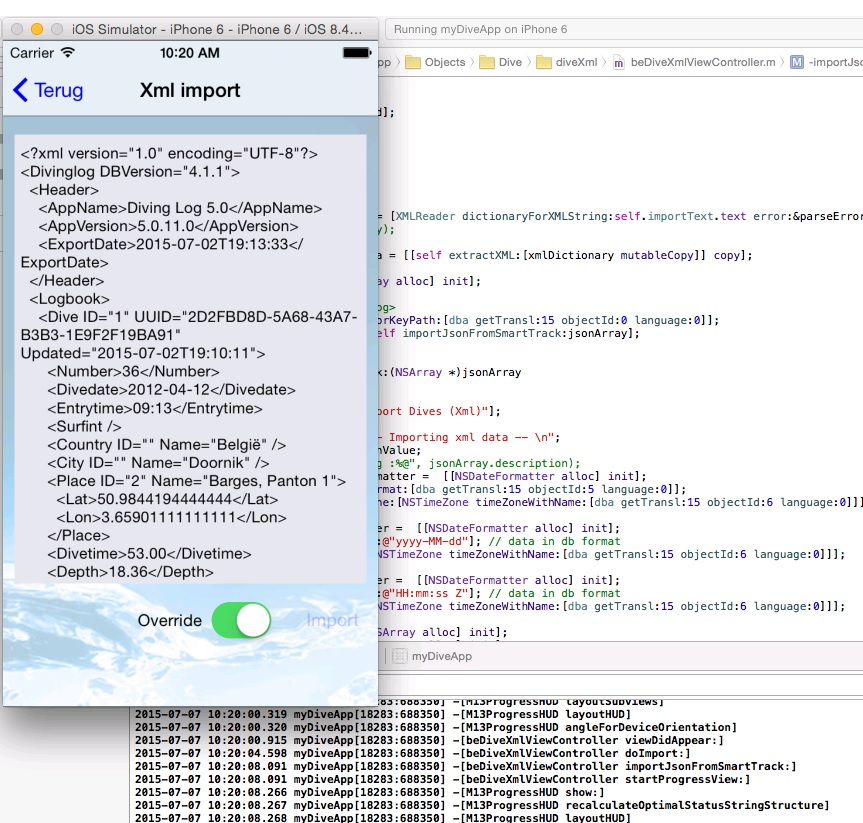Click the AppName Diving Log 5.0 line

coord(180,208)
